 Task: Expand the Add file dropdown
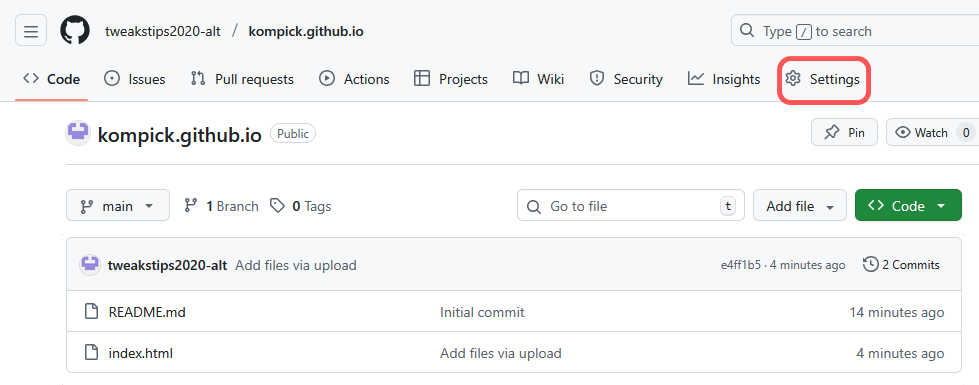tap(800, 205)
